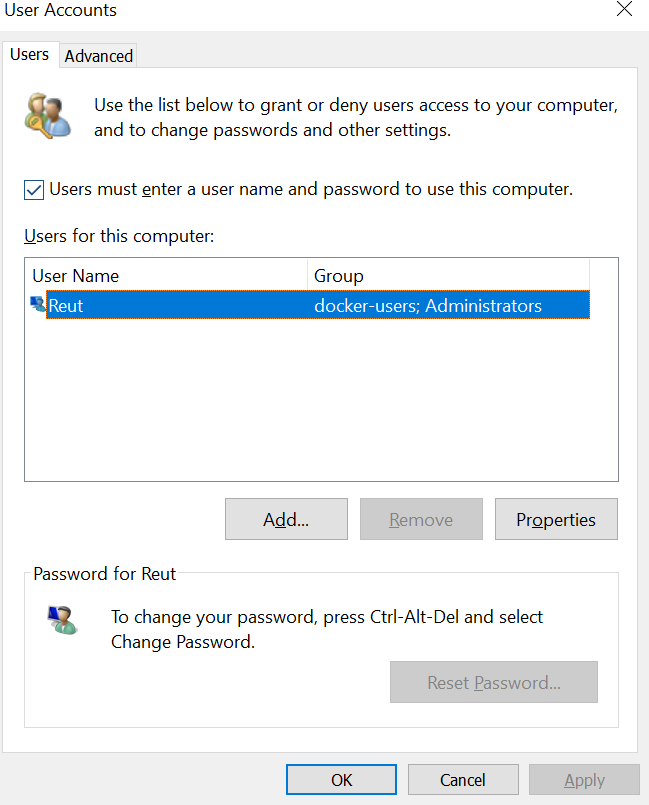This screenshot has width=649, height=805.
Task: Click the user icon beside change password text
Action: (x=62, y=619)
